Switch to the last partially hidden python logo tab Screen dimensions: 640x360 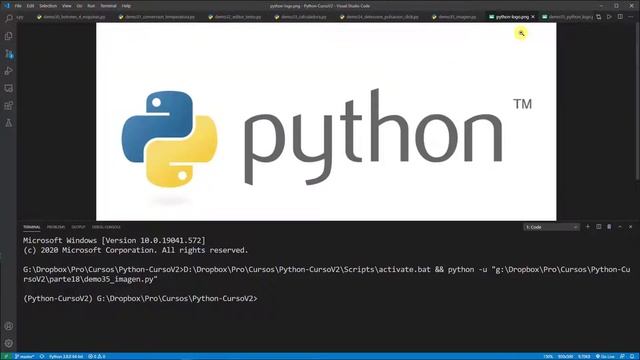coord(567,17)
